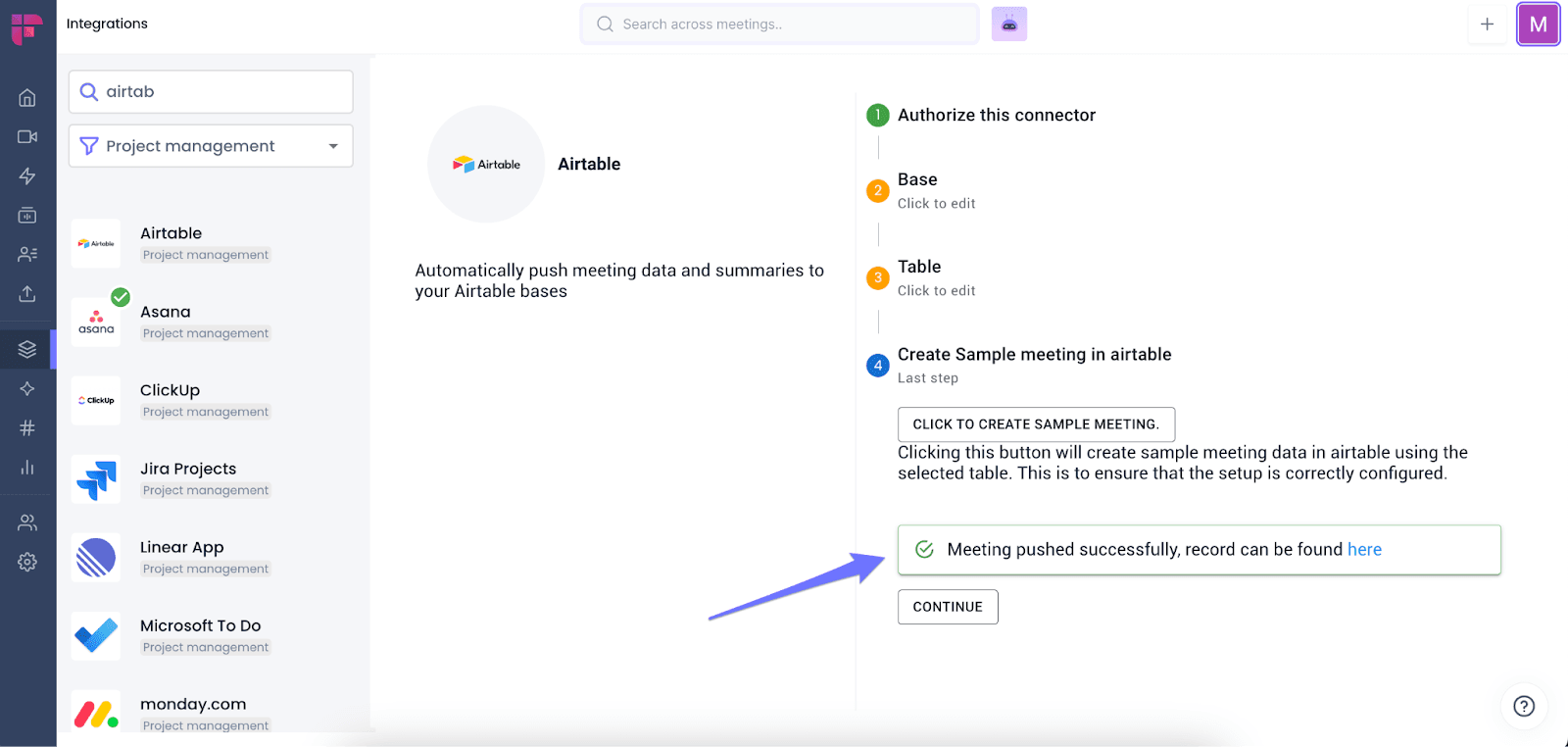Open the video camera meetings icon
The width and height of the screenshot is (1568, 747).
[x=27, y=136]
